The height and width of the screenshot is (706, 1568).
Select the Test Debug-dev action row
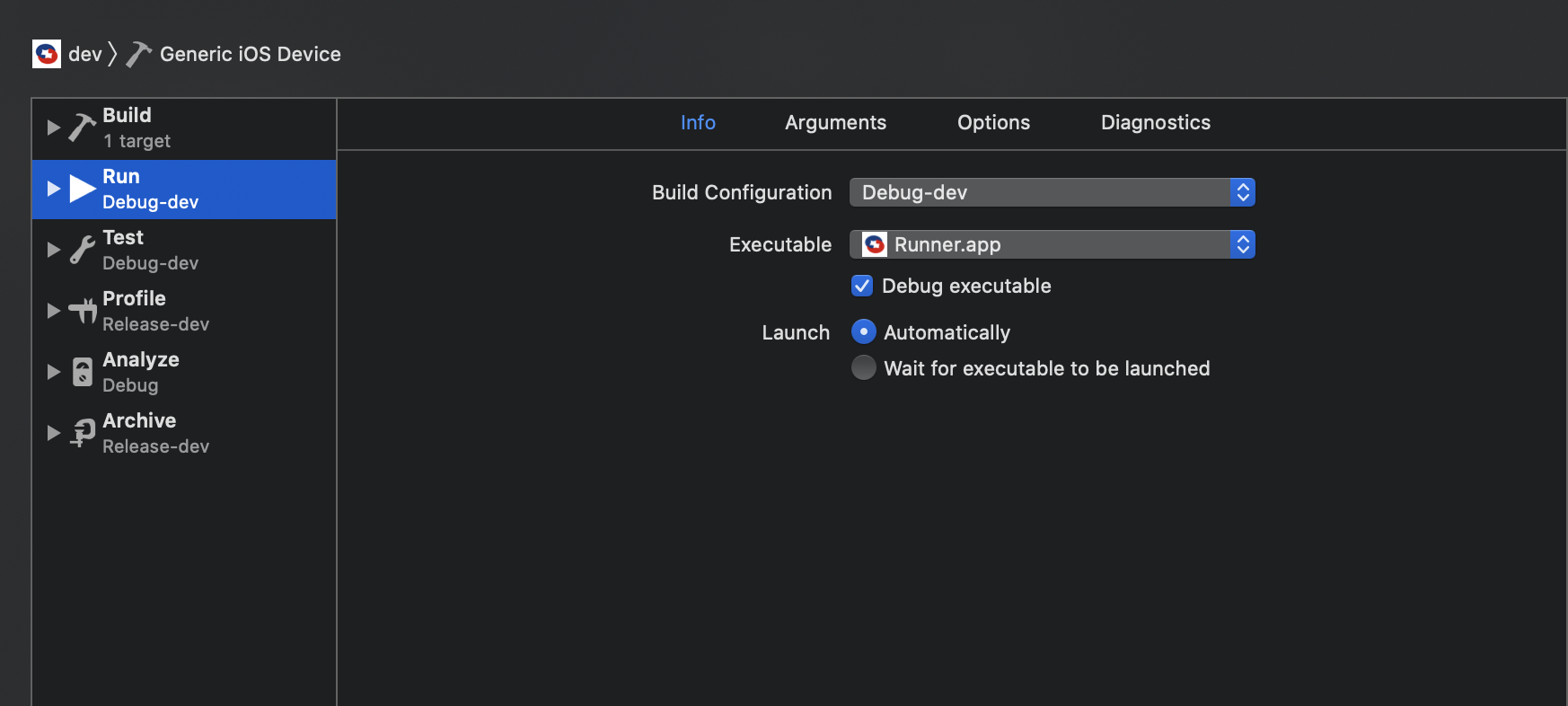[180, 250]
